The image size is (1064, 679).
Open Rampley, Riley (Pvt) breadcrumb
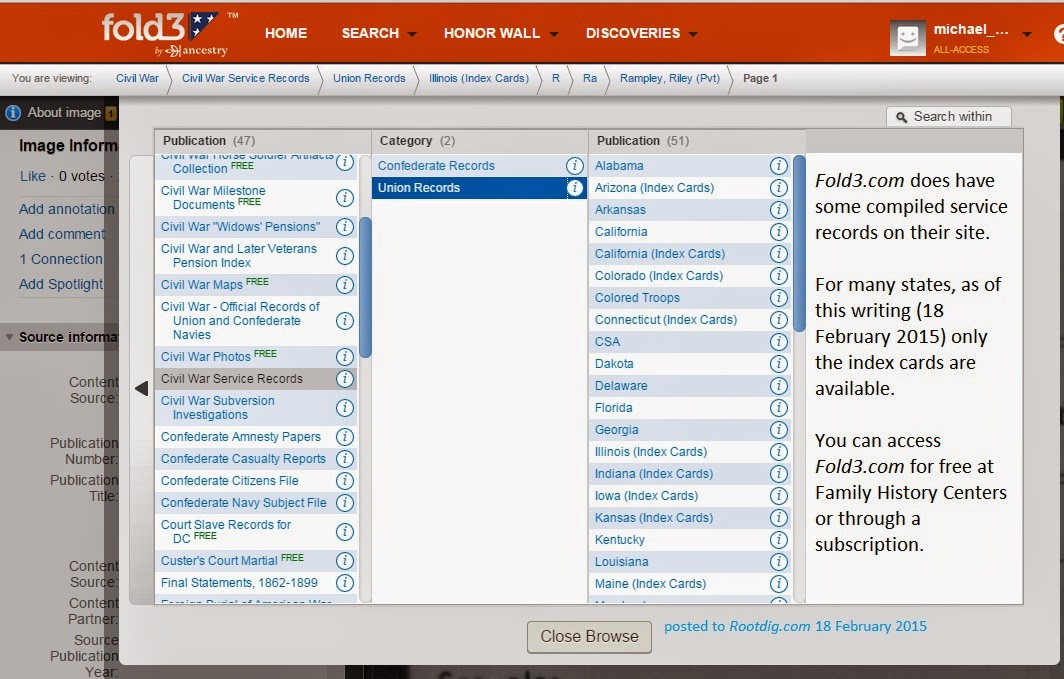tap(670, 78)
